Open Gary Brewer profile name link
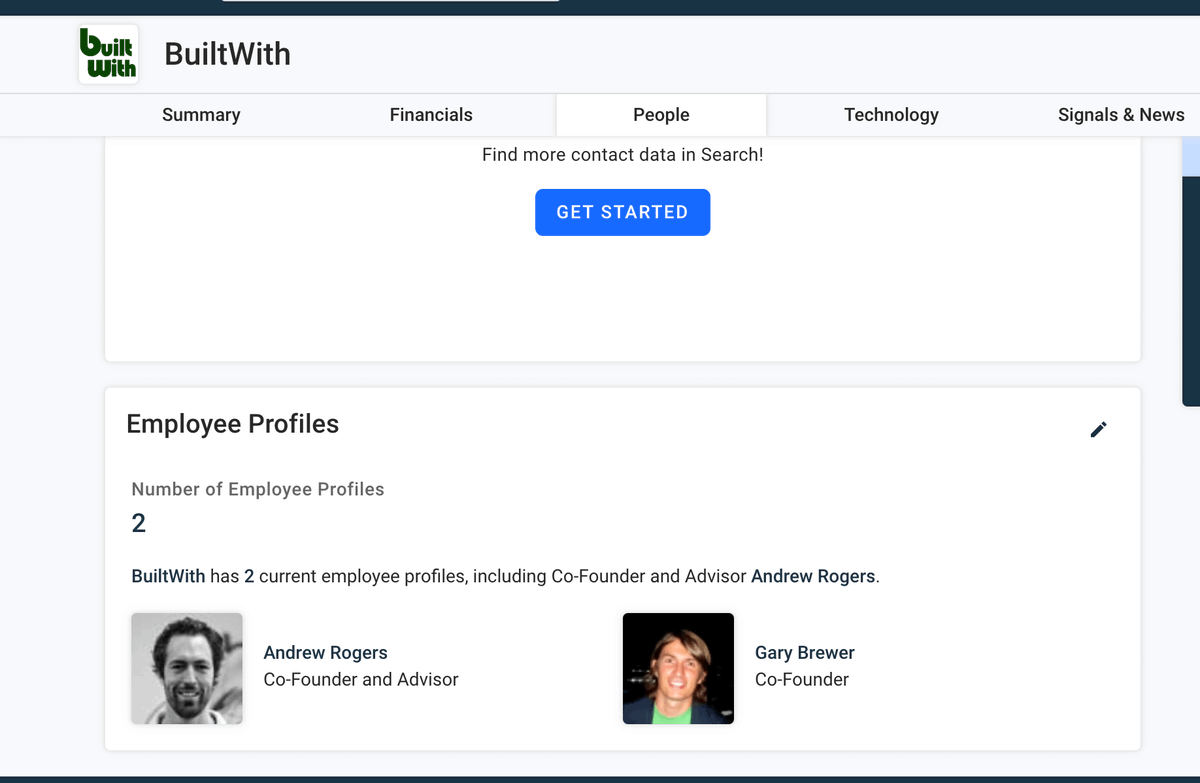Screen dimensions: 1200x783 pos(805,653)
